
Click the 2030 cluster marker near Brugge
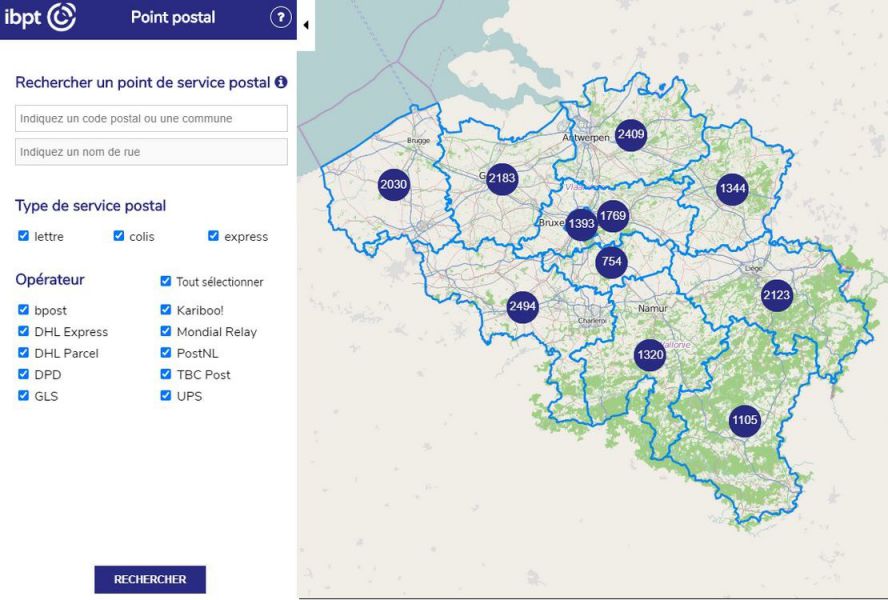click(x=394, y=184)
